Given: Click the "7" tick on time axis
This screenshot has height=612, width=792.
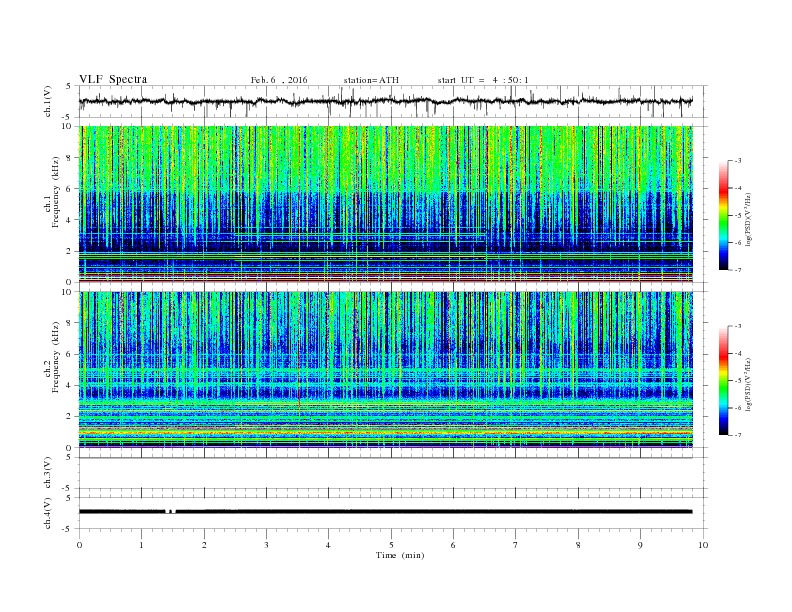Looking at the screenshot, I should tap(515, 545).
